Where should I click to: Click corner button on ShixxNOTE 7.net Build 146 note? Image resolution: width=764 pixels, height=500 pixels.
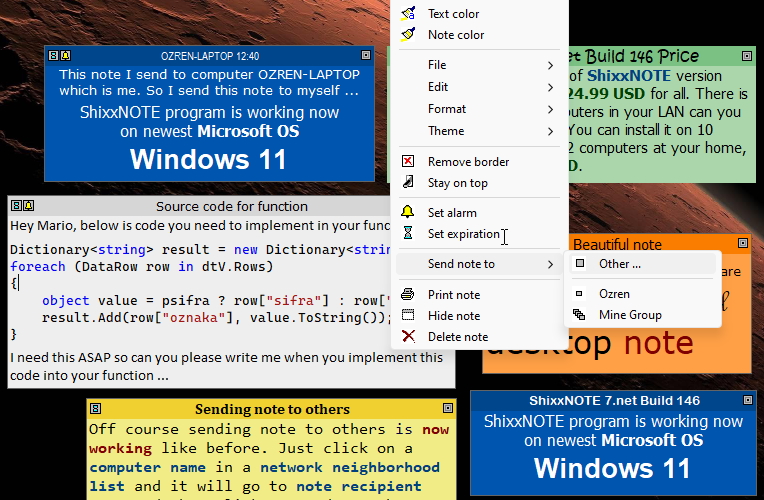click(x=748, y=400)
